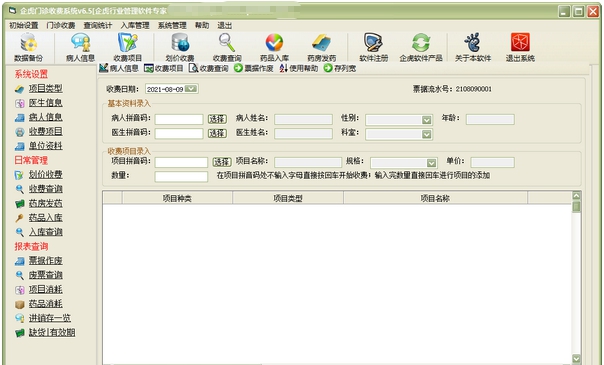This screenshot has height=365, width=604.
Task: Click the 项目类型 column header
Action: click(288, 198)
